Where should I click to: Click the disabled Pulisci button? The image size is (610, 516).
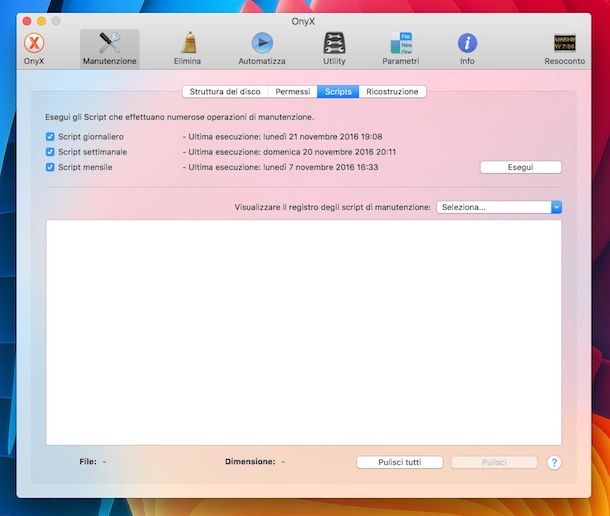click(494, 462)
